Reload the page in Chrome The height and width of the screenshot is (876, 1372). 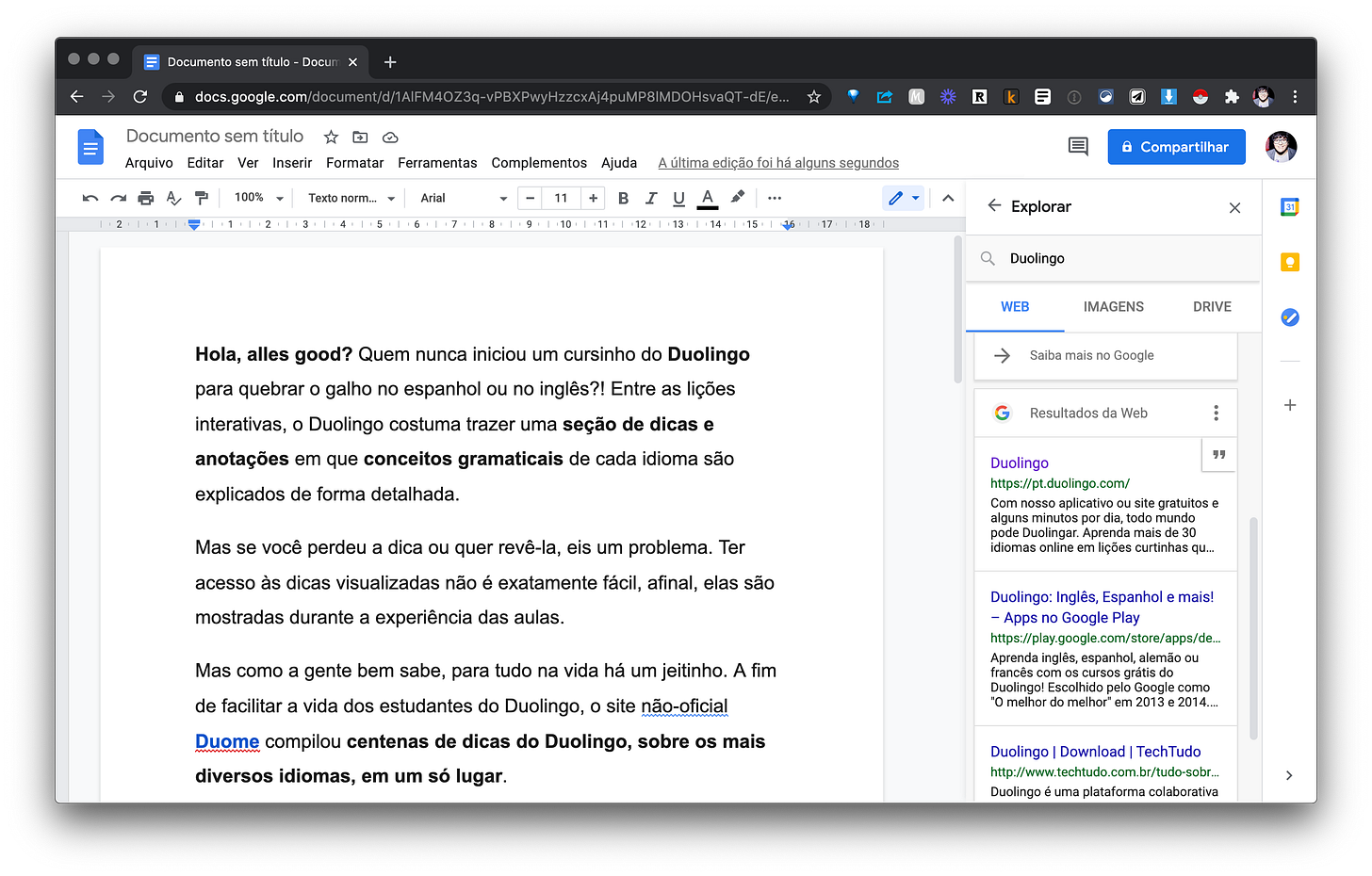coord(140,96)
